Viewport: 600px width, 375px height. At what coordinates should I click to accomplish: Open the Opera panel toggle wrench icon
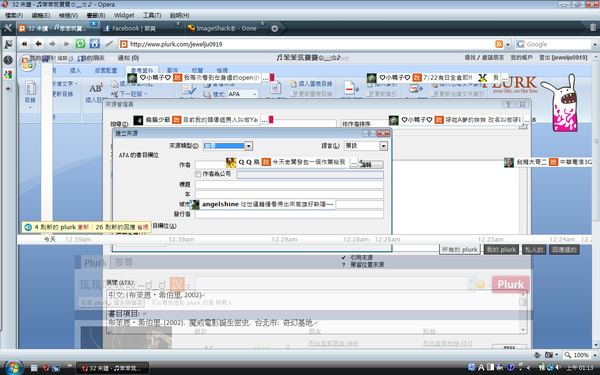coord(8,28)
